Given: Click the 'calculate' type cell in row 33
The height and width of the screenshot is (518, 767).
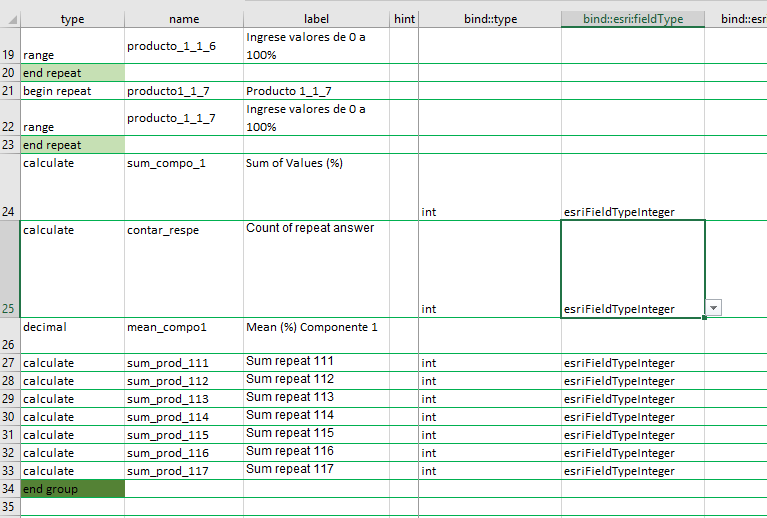Looking at the screenshot, I should [x=72, y=471].
